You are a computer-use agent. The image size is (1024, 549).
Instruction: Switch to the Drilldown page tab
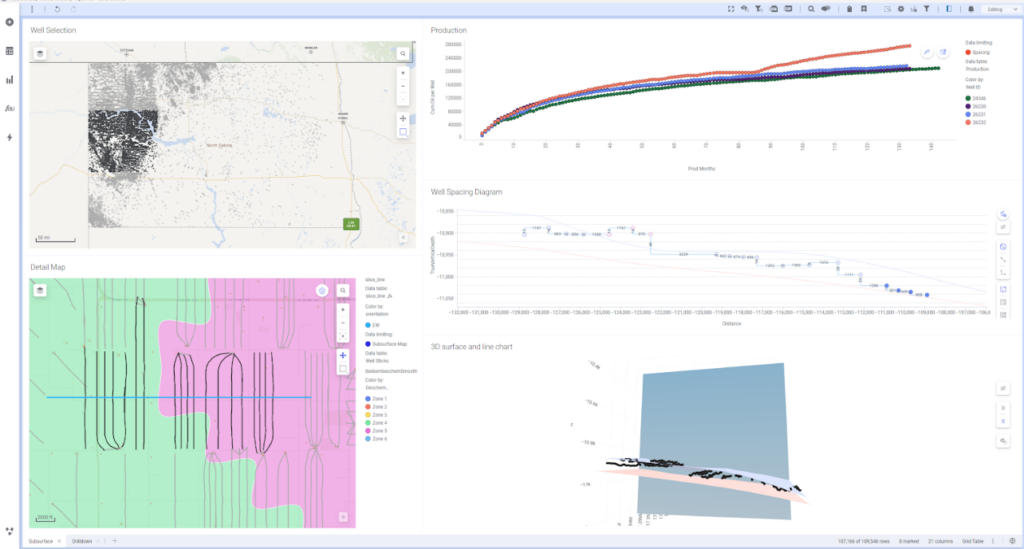point(82,541)
